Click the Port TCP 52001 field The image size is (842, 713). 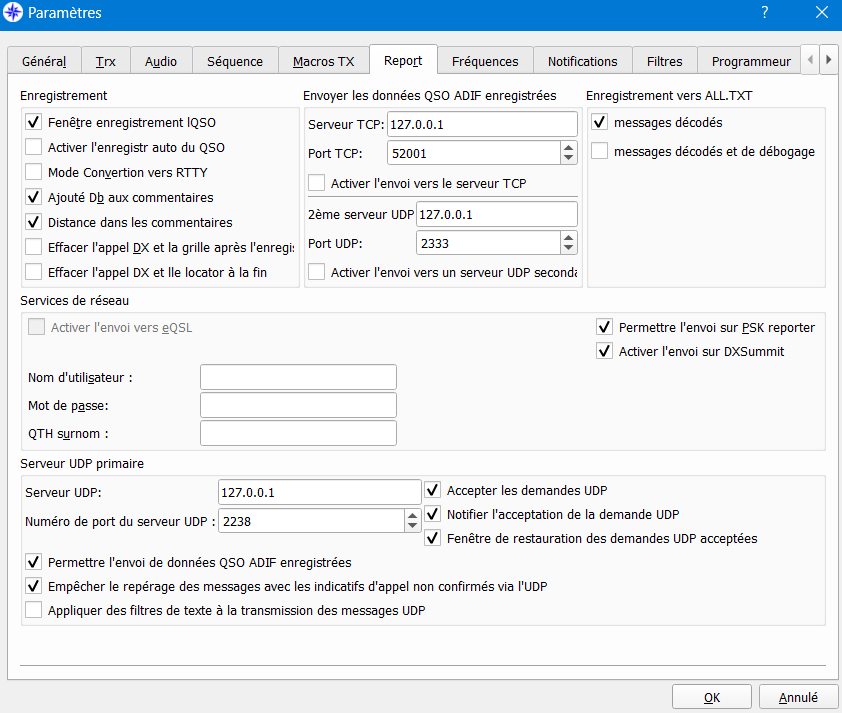point(474,153)
